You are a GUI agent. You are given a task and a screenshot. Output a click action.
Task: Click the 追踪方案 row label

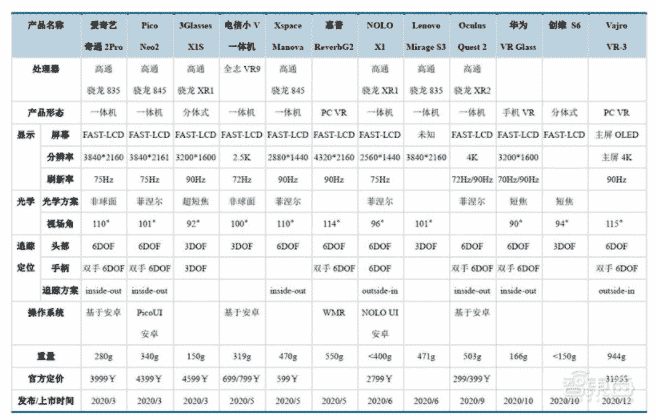point(60,290)
